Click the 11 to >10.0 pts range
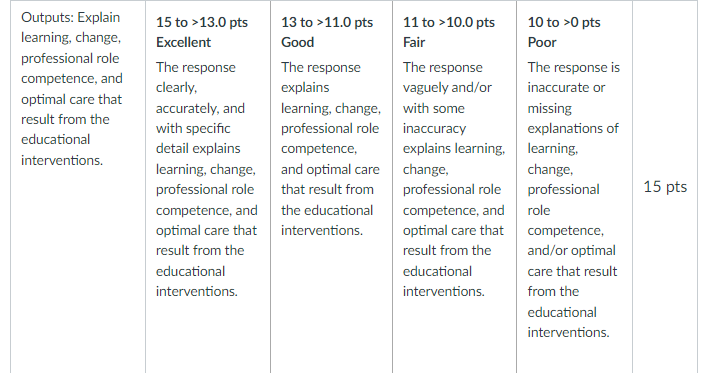701x373 pixels. [x=449, y=22]
